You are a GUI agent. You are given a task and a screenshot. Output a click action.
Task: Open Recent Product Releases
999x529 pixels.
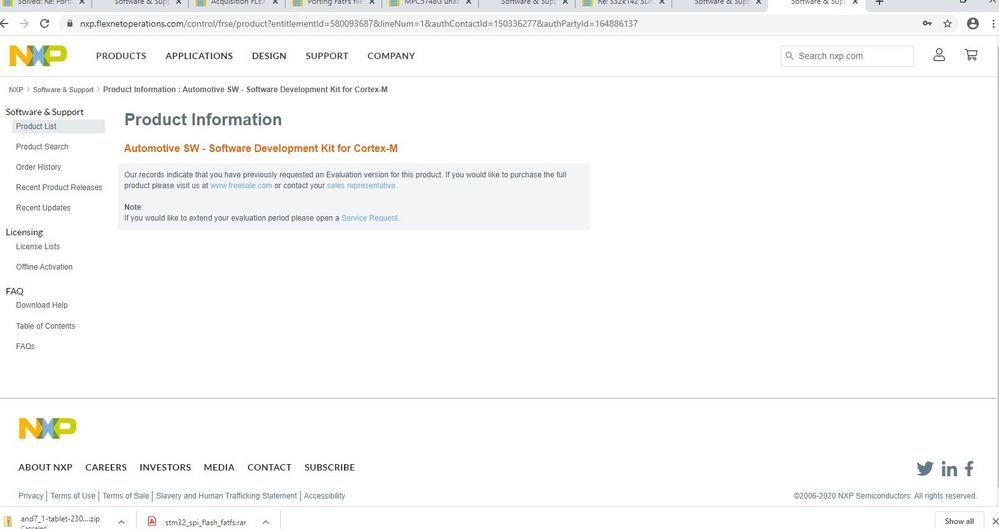[x=59, y=187]
